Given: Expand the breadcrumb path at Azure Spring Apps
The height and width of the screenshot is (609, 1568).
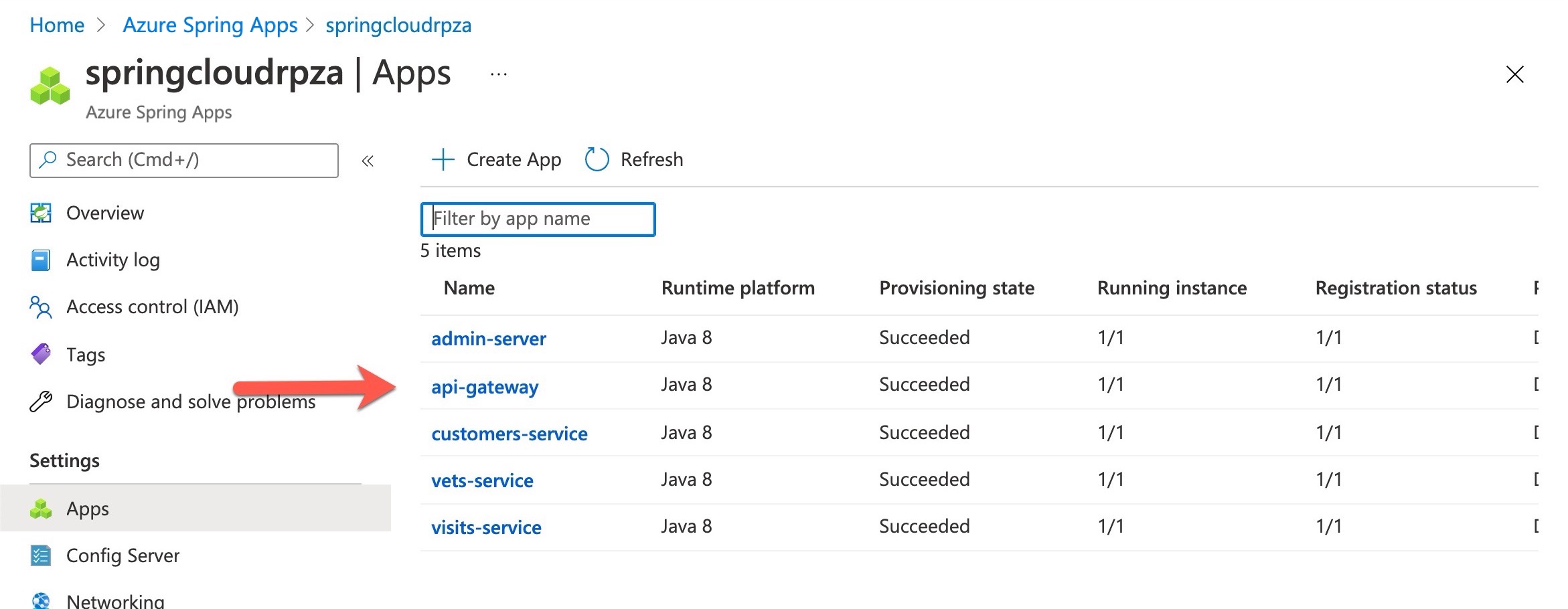Looking at the screenshot, I should point(210,24).
